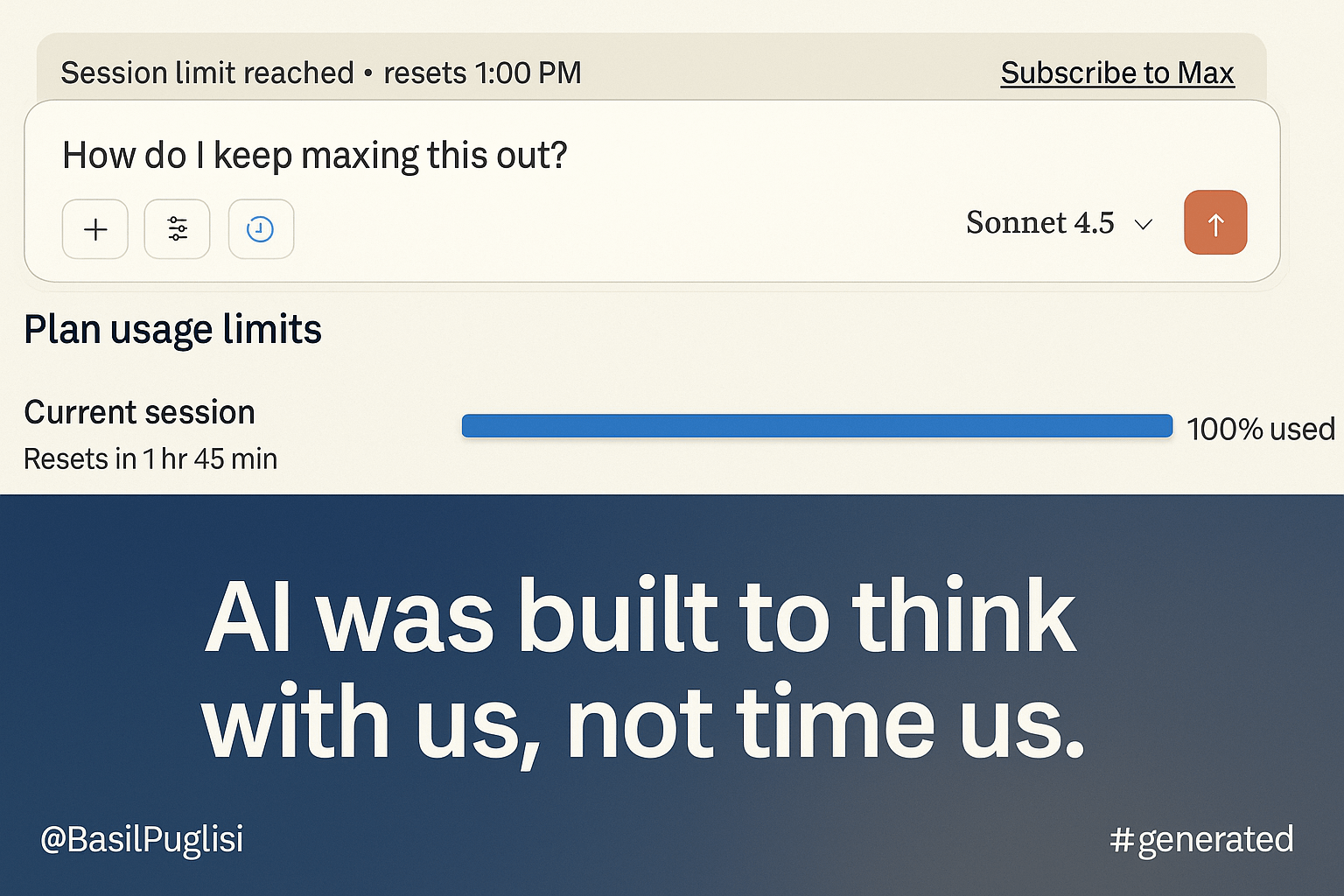Viewport: 1344px width, 896px height.
Task: Follow the Subscribe to Max link
Action: click(1116, 73)
